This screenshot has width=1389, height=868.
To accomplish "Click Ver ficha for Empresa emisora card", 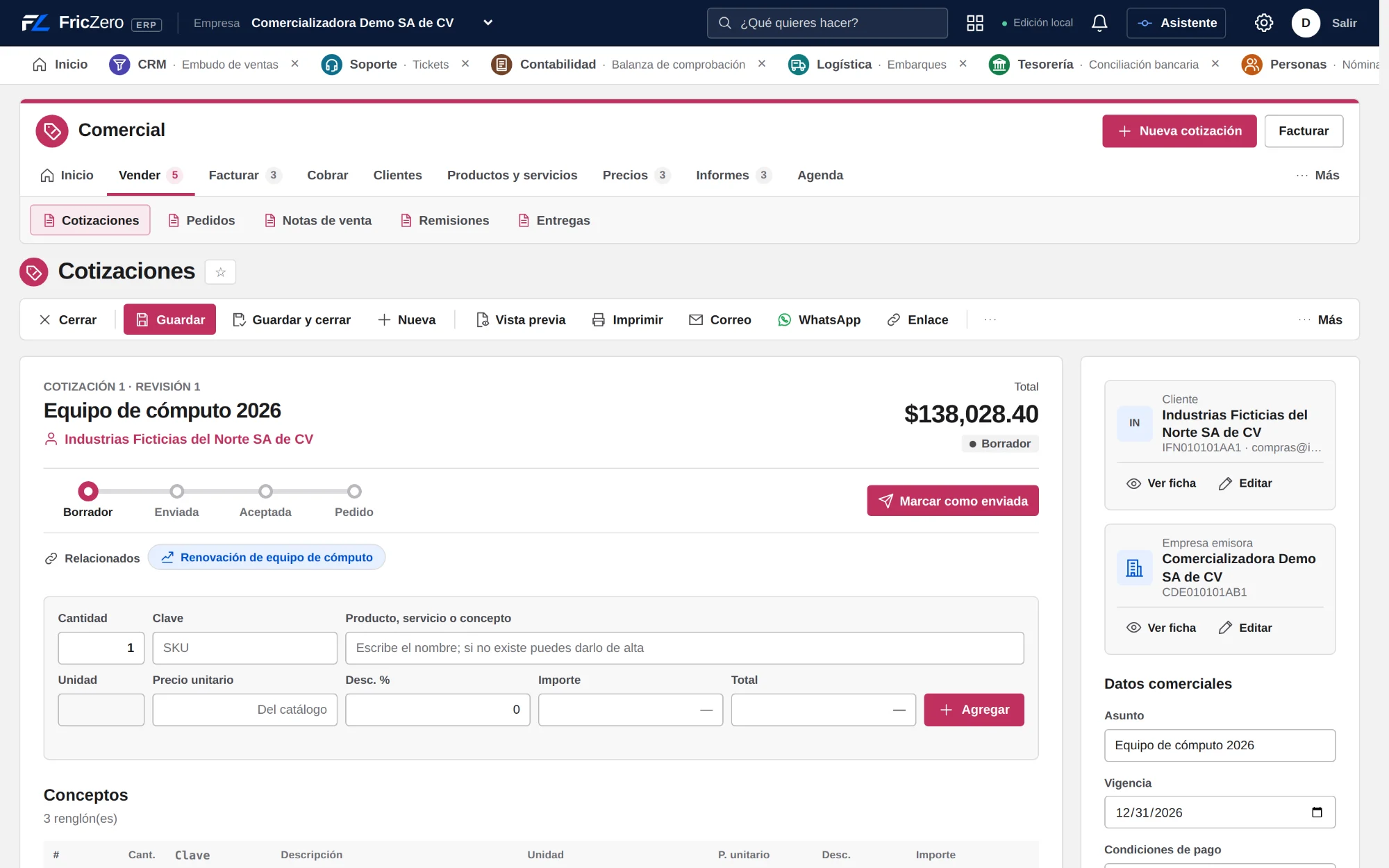I will [1161, 628].
